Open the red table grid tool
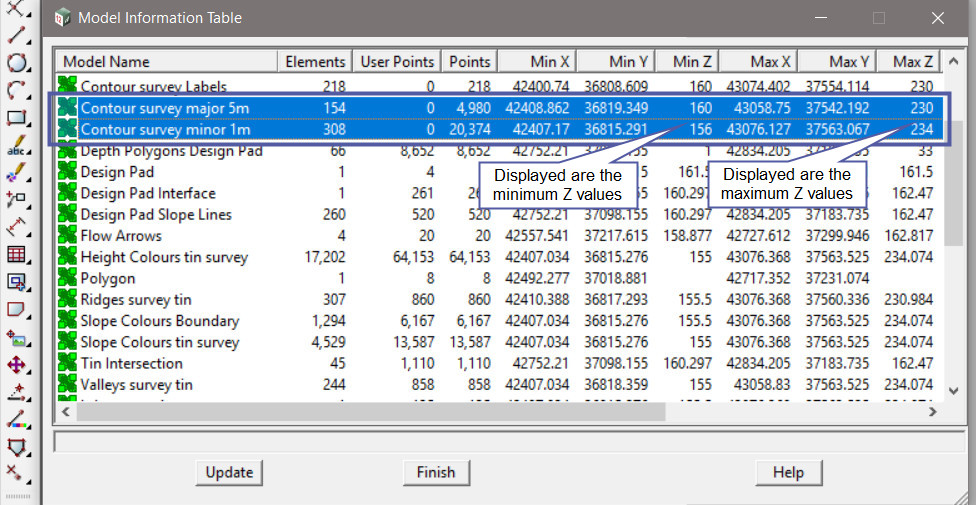 tap(16, 255)
